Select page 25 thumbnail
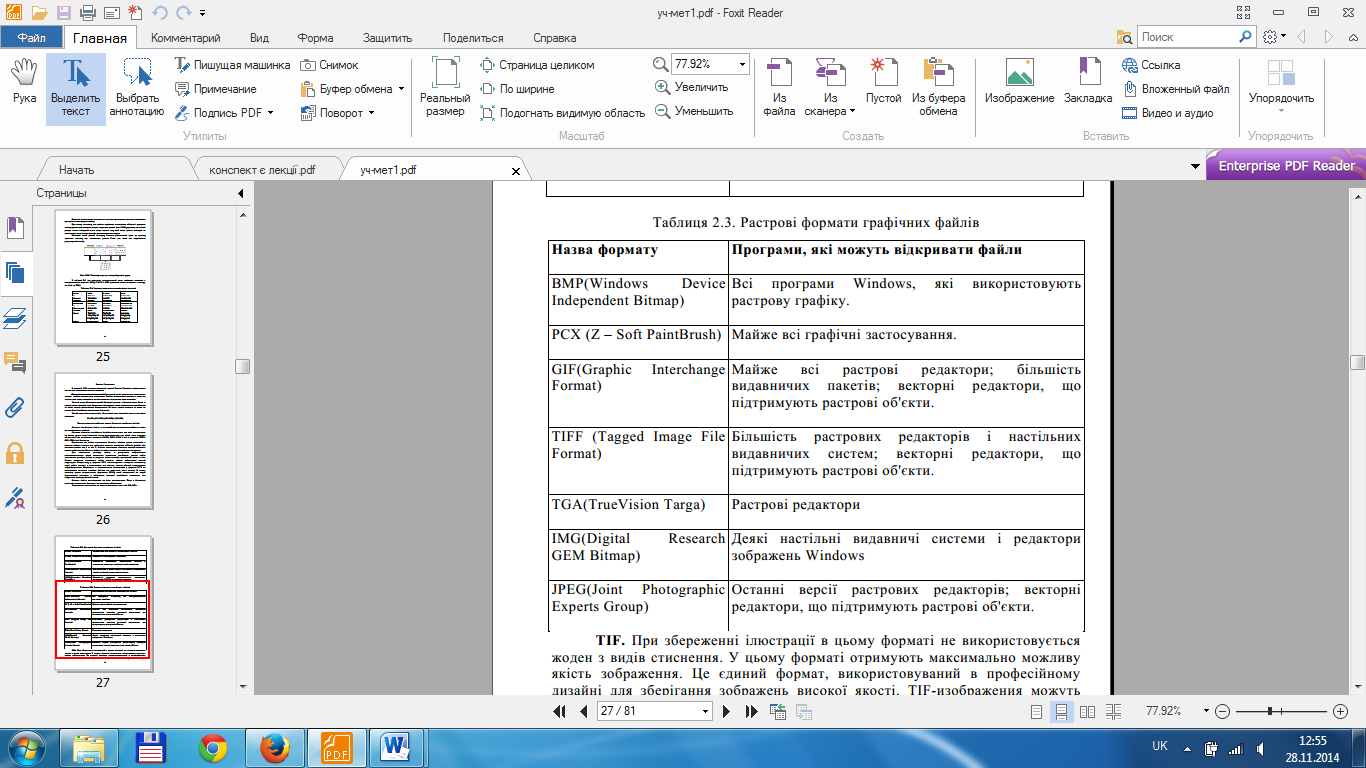The width and height of the screenshot is (1366, 768). click(x=102, y=276)
